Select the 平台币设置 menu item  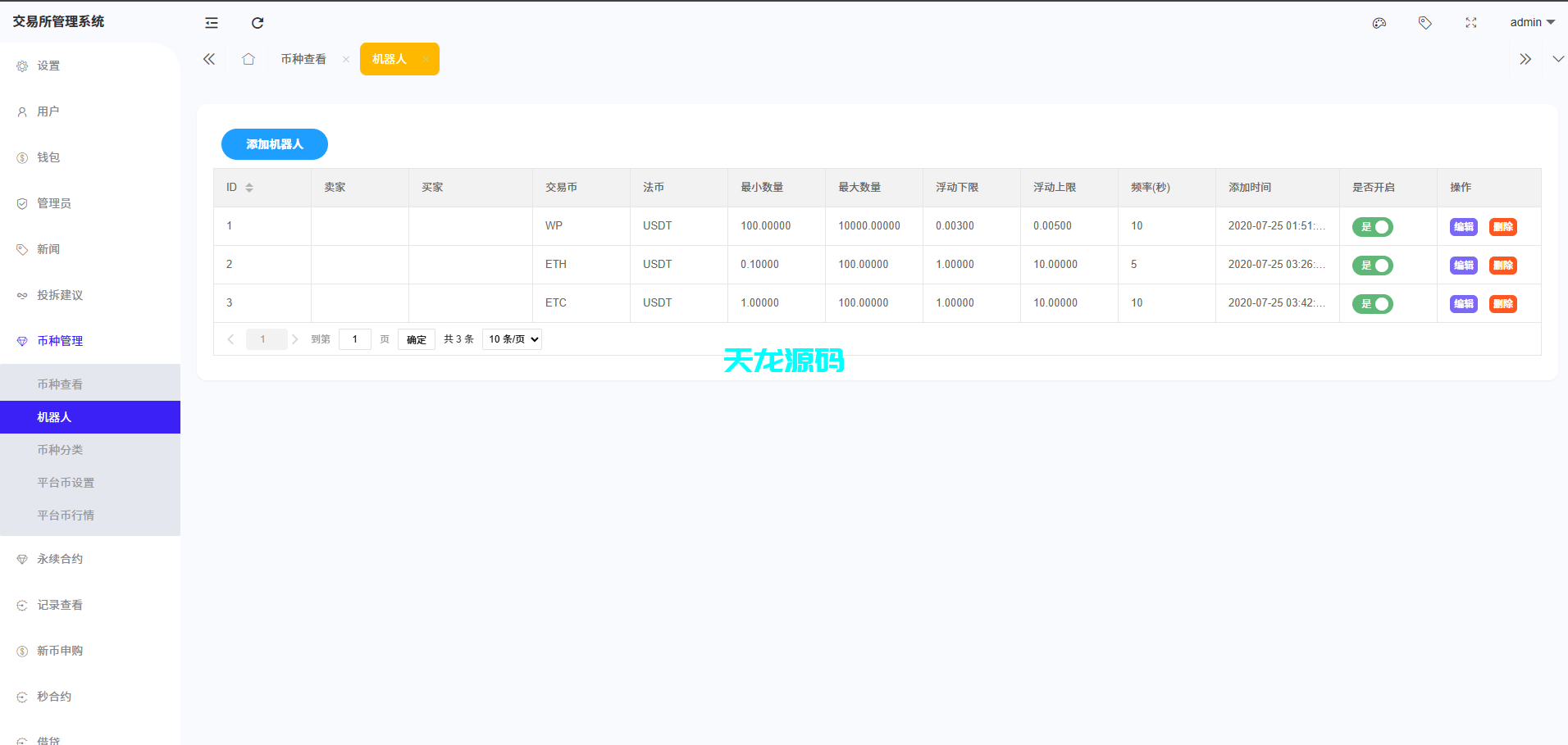click(x=66, y=482)
